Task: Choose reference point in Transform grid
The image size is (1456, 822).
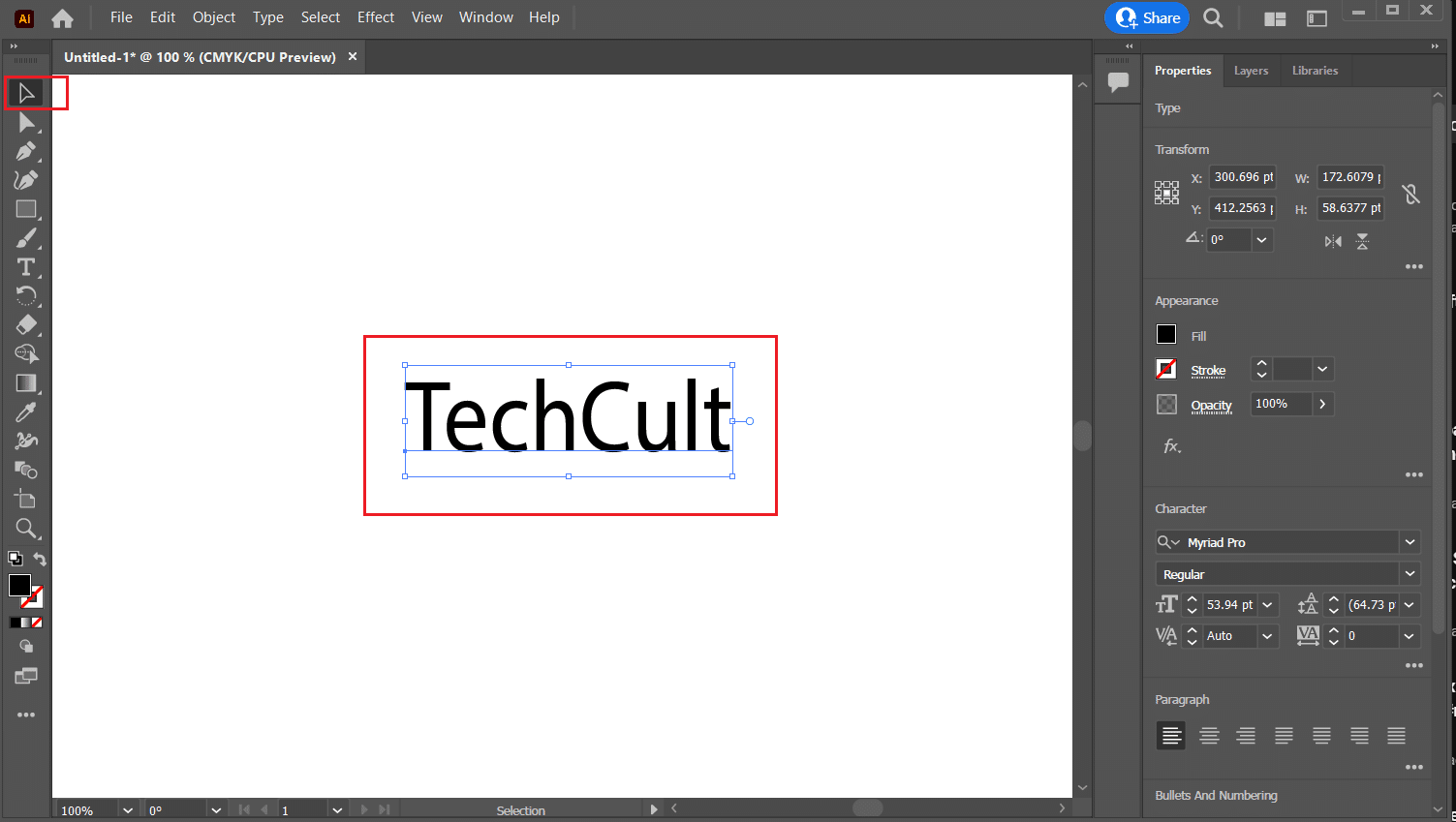Action: pyautogui.click(x=1166, y=193)
